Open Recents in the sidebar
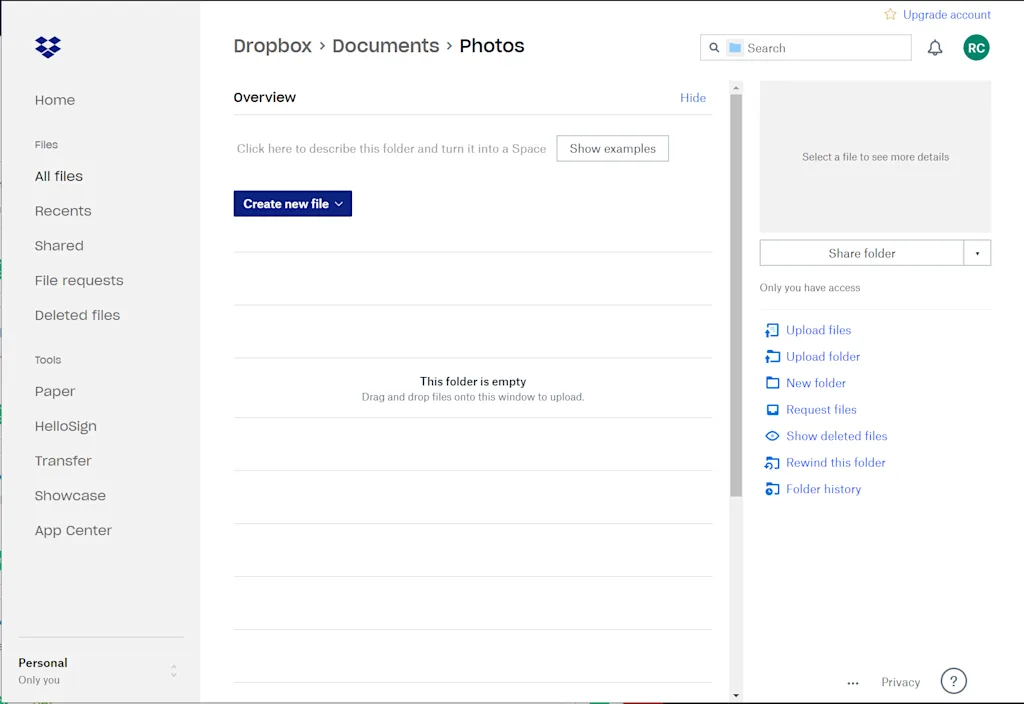Viewport: 1024px width, 704px height. [x=63, y=211]
